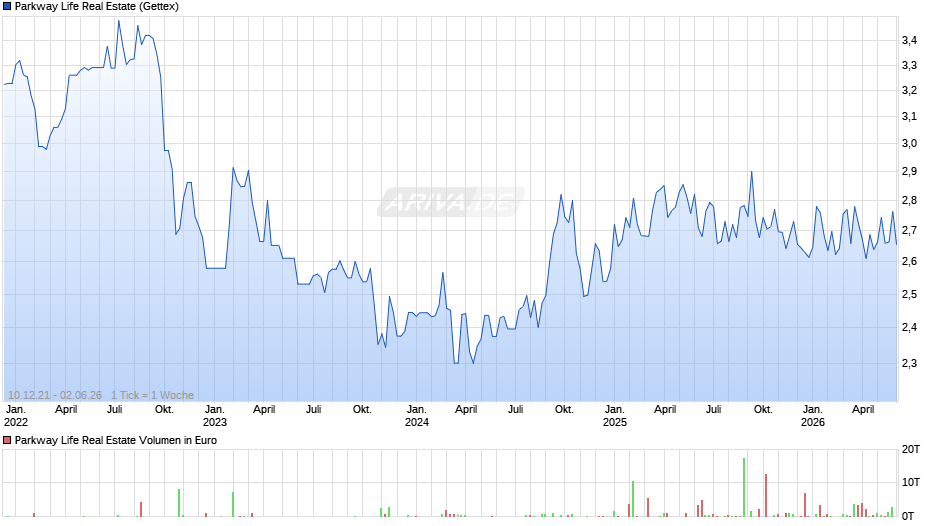This screenshot has height=526, width=940.
Task: Click the 2,8 price axis label
Action: click(x=909, y=200)
